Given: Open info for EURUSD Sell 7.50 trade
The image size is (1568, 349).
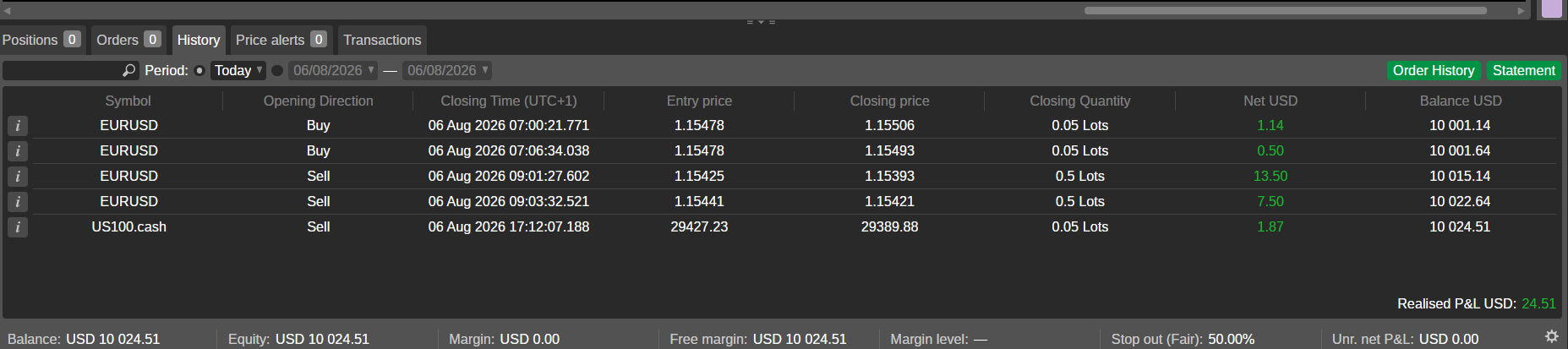Looking at the screenshot, I should (x=18, y=202).
